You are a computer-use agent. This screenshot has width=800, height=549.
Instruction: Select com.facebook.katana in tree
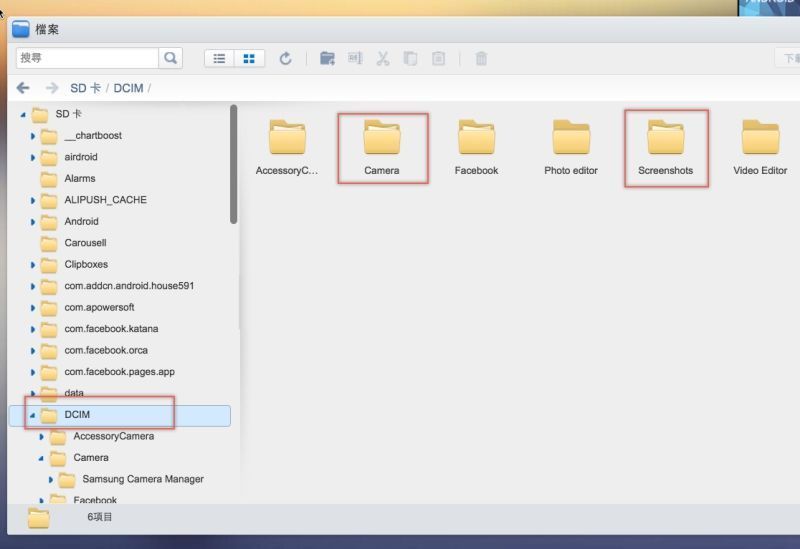111,329
